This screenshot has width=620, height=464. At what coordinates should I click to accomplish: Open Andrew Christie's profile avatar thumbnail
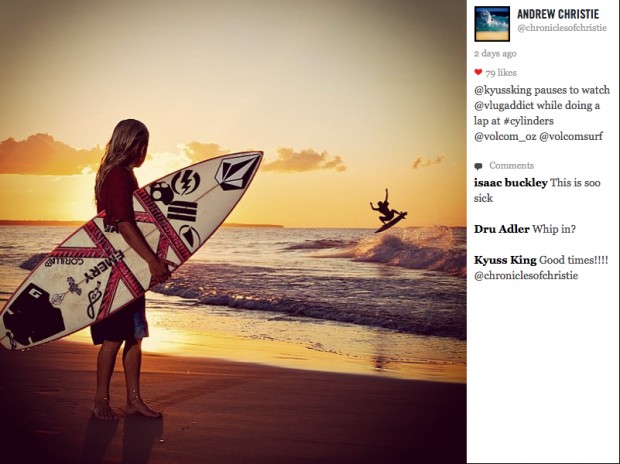(492, 24)
